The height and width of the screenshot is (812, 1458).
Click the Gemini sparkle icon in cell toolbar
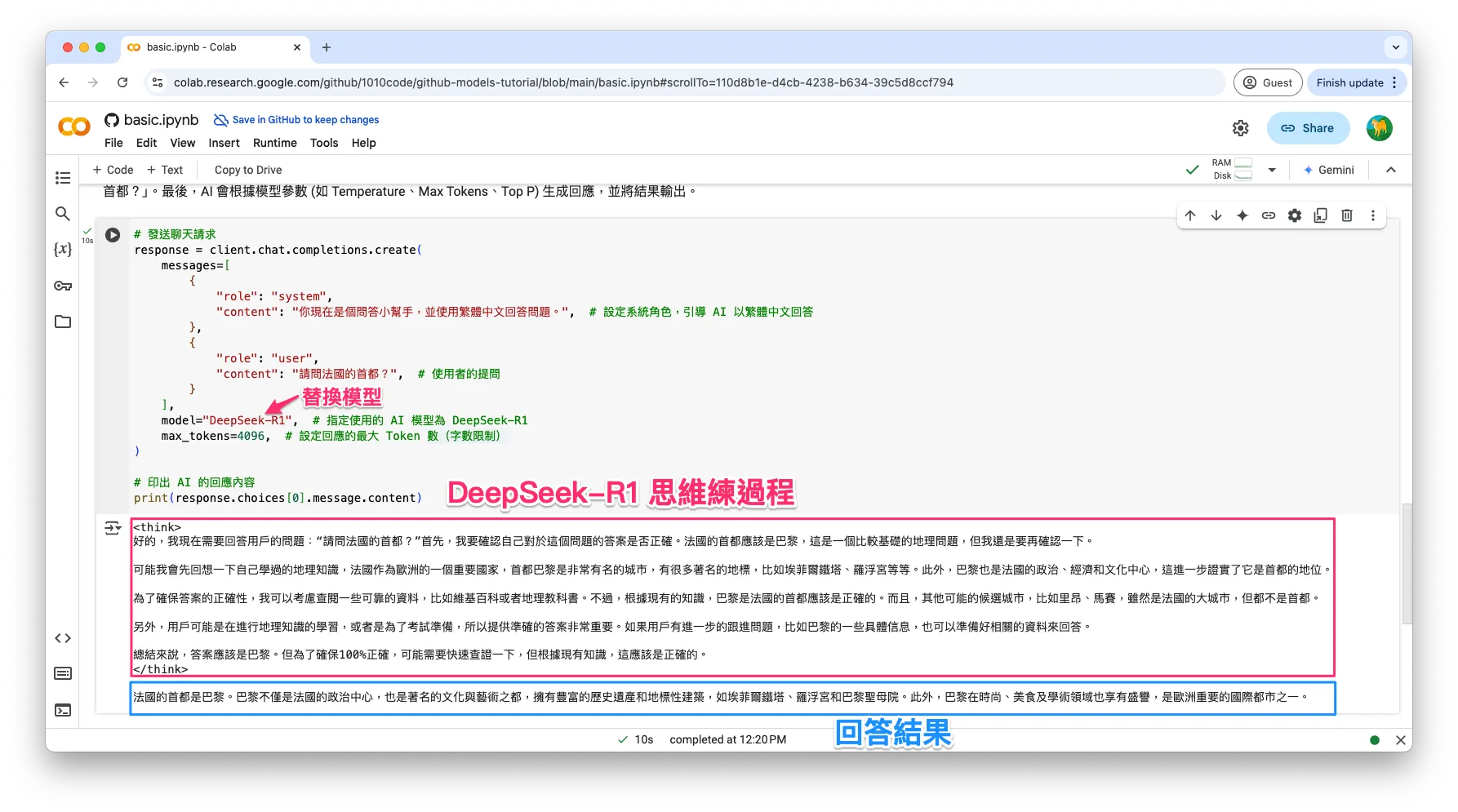(1242, 215)
